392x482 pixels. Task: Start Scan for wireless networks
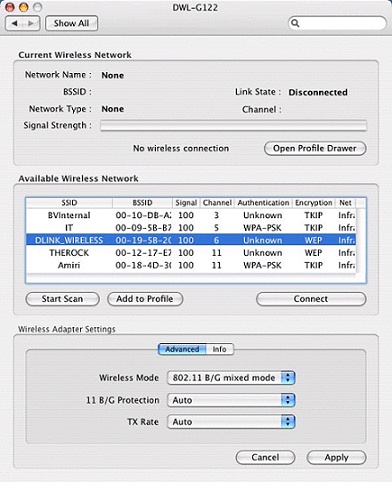pyautogui.click(x=62, y=299)
